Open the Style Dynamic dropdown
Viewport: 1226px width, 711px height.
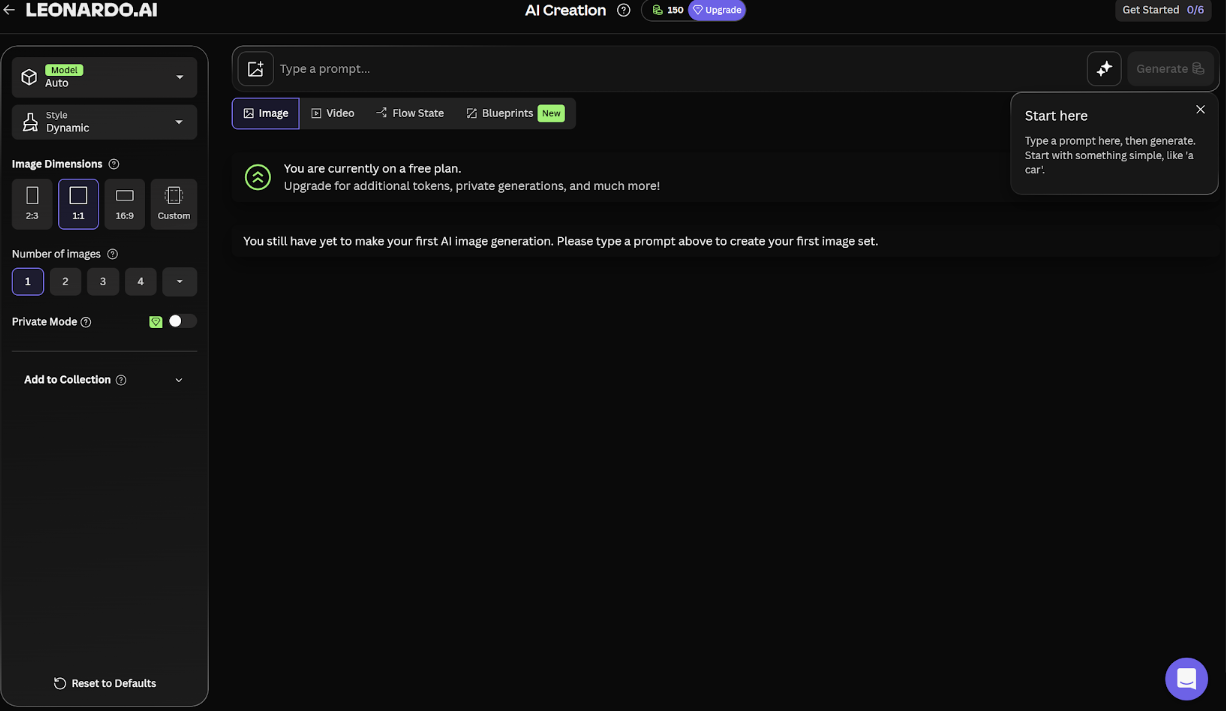(104, 122)
